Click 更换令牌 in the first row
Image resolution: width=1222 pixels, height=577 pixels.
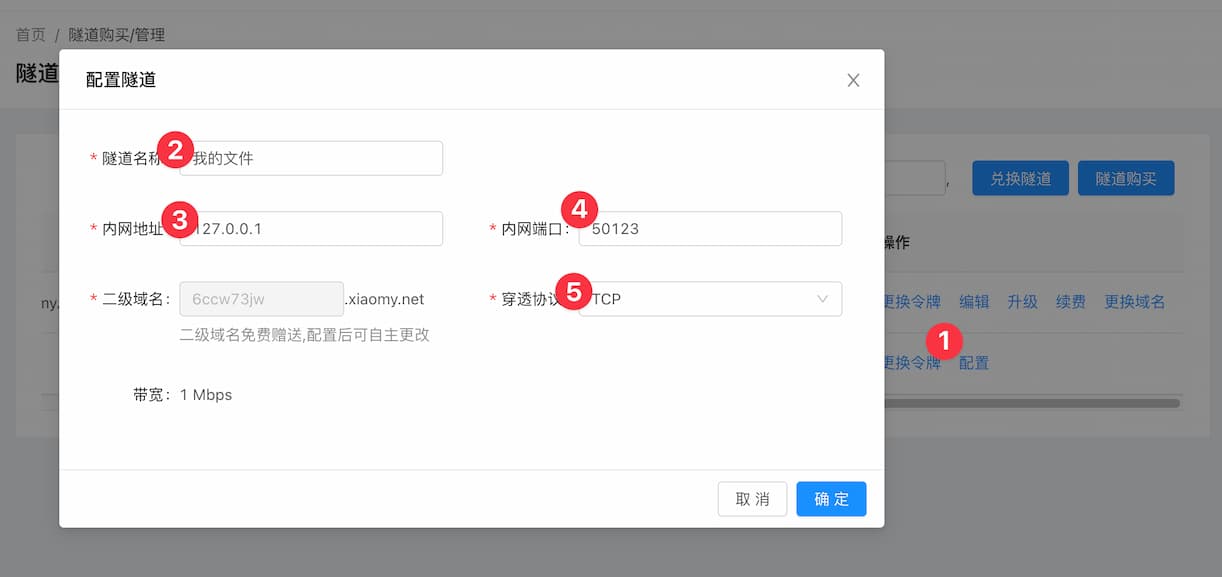(x=912, y=301)
